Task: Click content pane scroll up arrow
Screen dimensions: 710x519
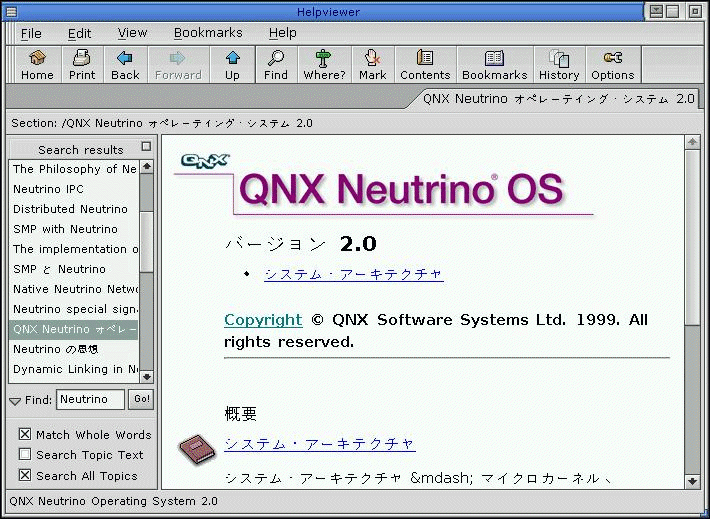Action: (x=691, y=143)
